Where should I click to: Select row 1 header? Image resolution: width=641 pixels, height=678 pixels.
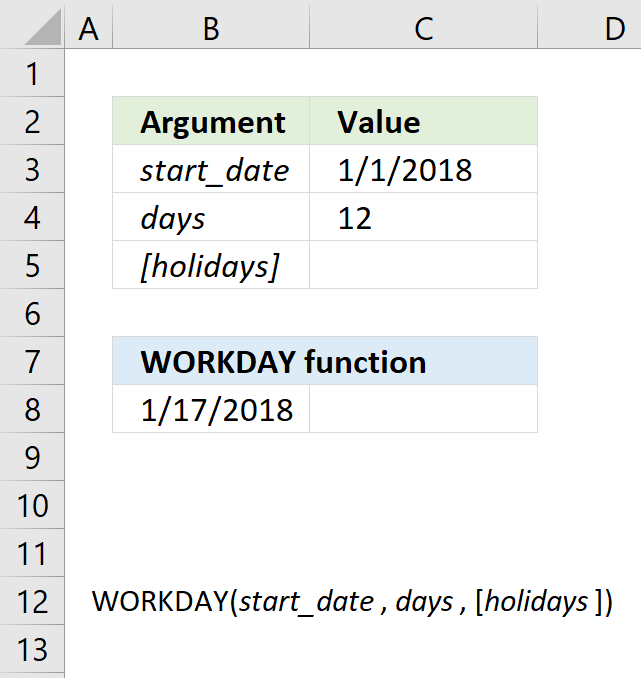pyautogui.click(x=32, y=73)
